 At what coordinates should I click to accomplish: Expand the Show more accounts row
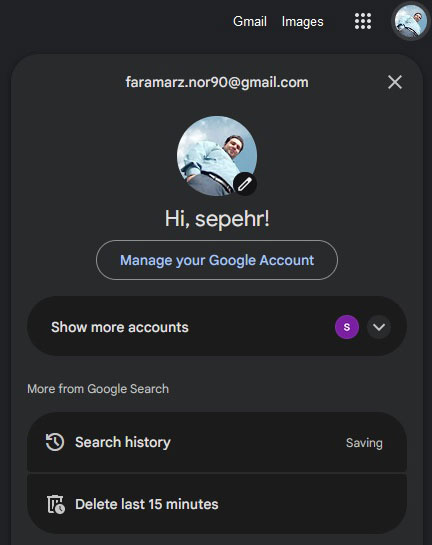tap(217, 326)
